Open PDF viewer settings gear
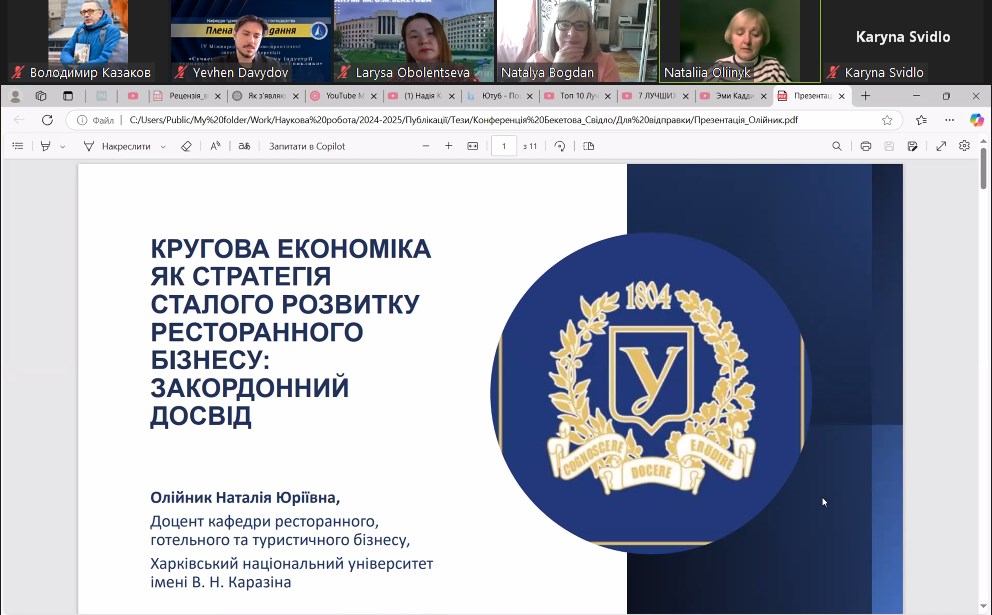This screenshot has height=615, width=992. click(964, 146)
